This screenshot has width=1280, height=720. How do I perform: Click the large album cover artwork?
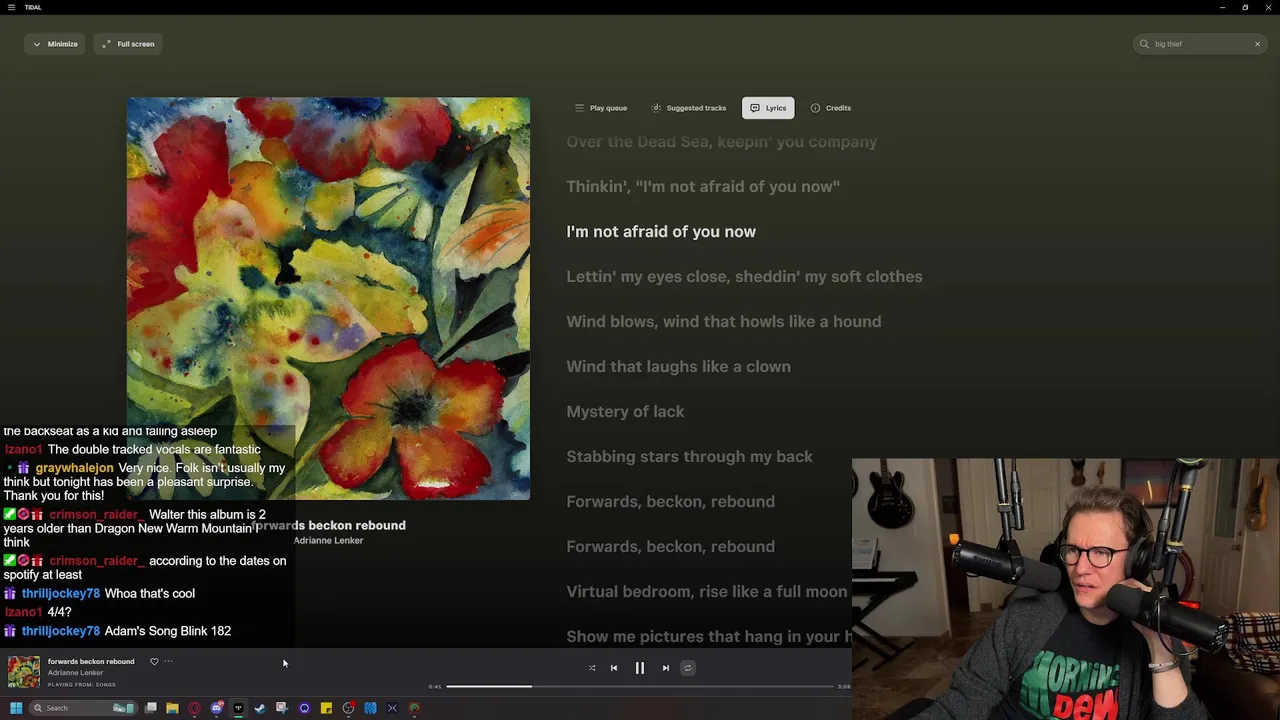point(328,298)
